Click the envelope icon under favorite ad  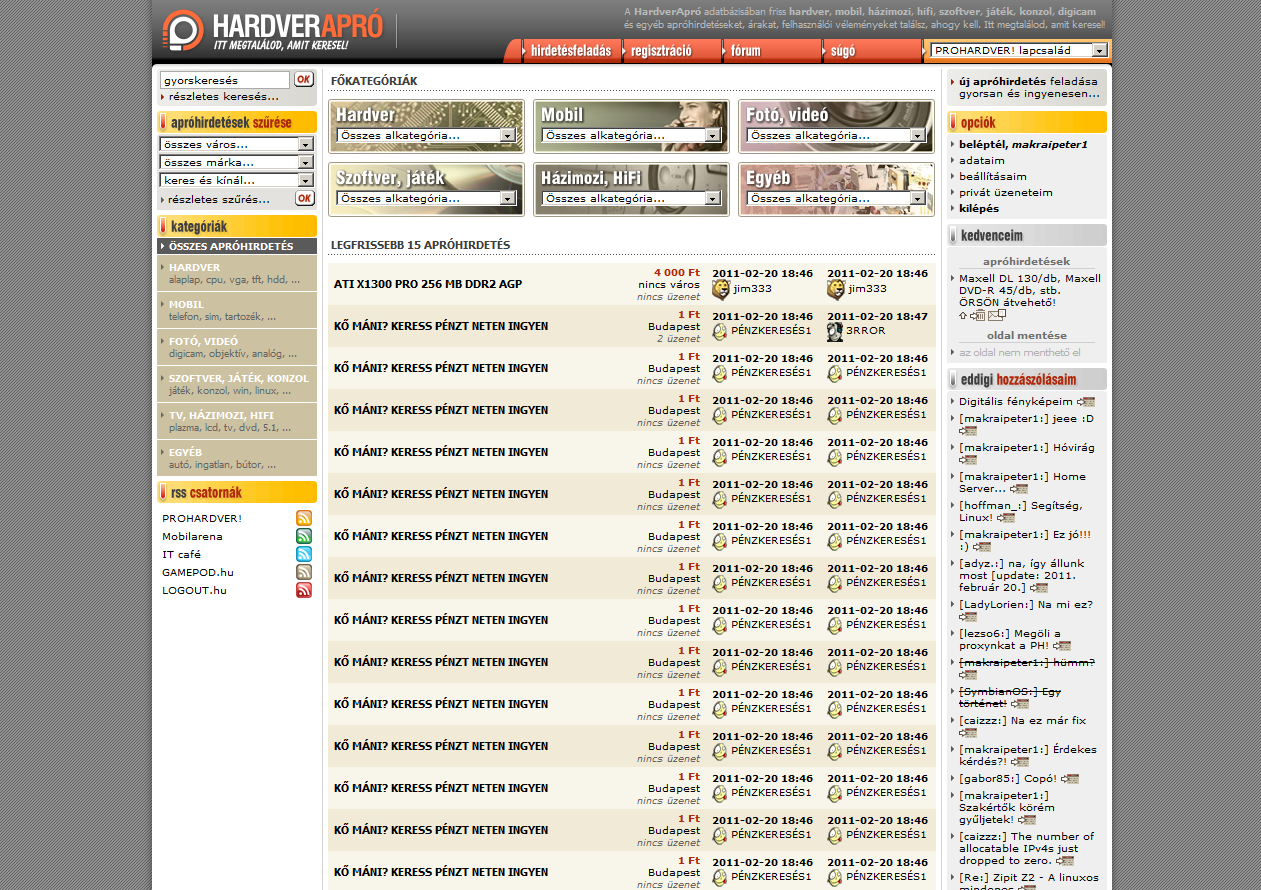click(x=997, y=315)
